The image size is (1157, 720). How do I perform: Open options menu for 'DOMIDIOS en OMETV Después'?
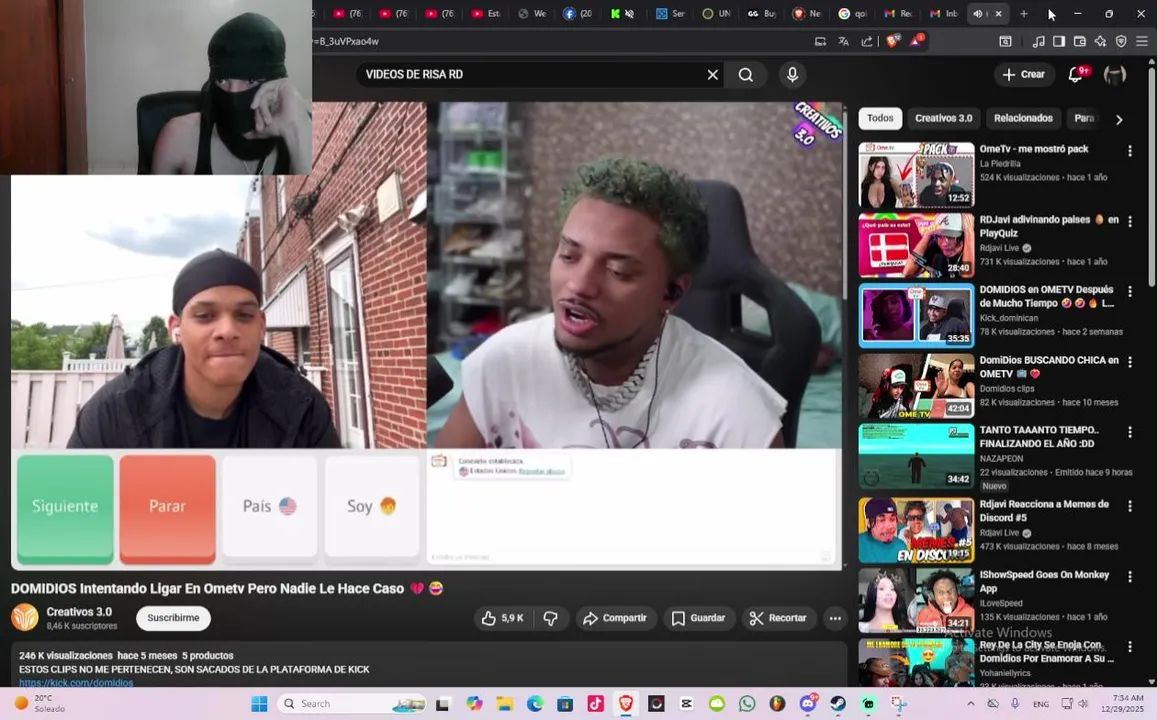(x=1130, y=291)
